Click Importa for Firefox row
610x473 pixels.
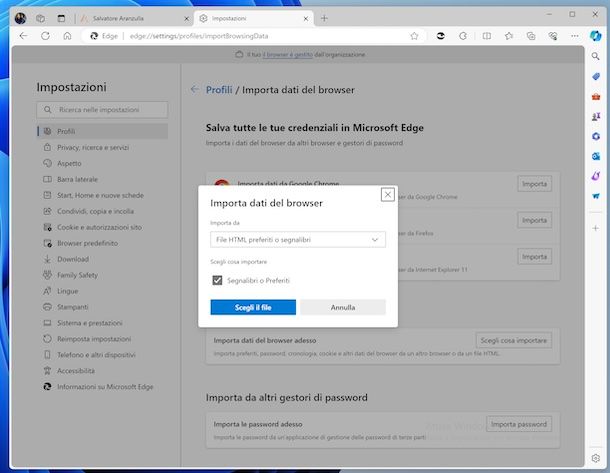coord(535,220)
